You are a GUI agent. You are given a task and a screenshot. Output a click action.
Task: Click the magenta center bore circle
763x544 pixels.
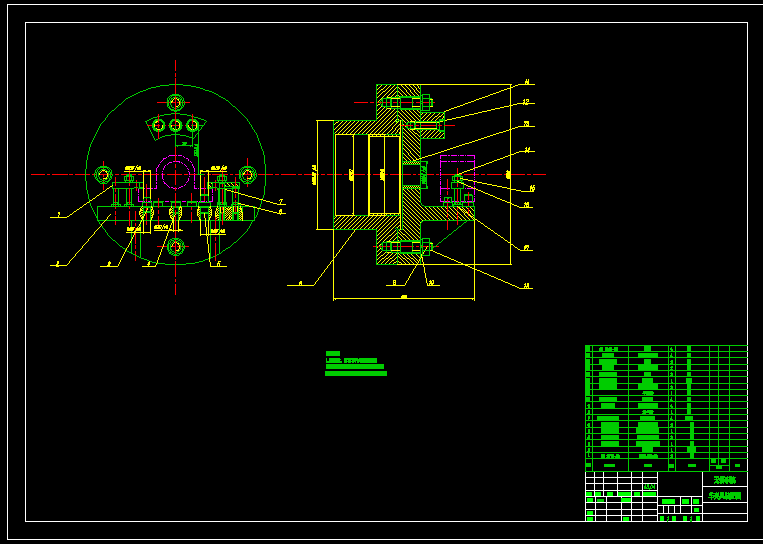point(176,175)
